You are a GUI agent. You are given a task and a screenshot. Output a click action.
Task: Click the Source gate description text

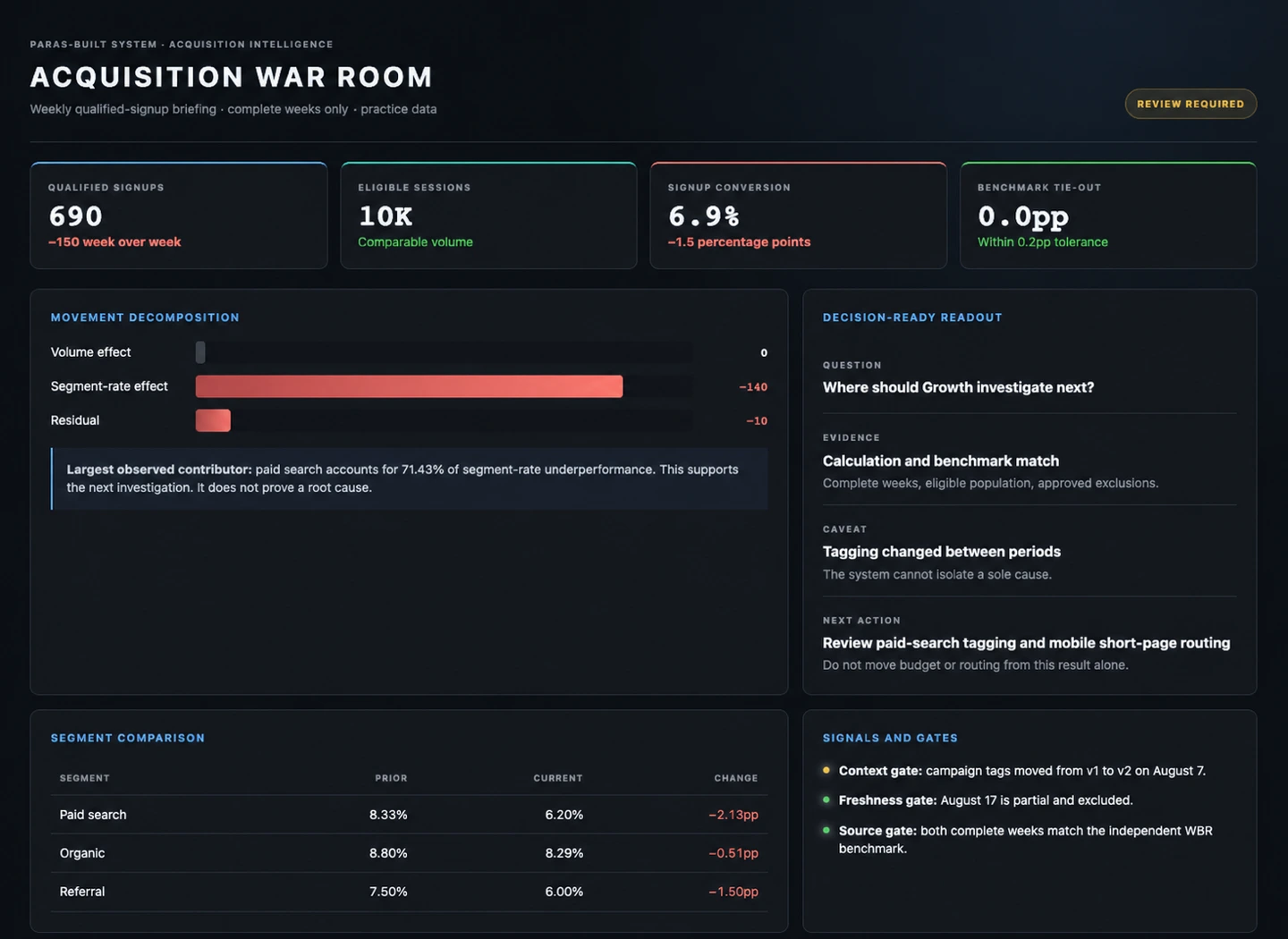tap(1026, 839)
